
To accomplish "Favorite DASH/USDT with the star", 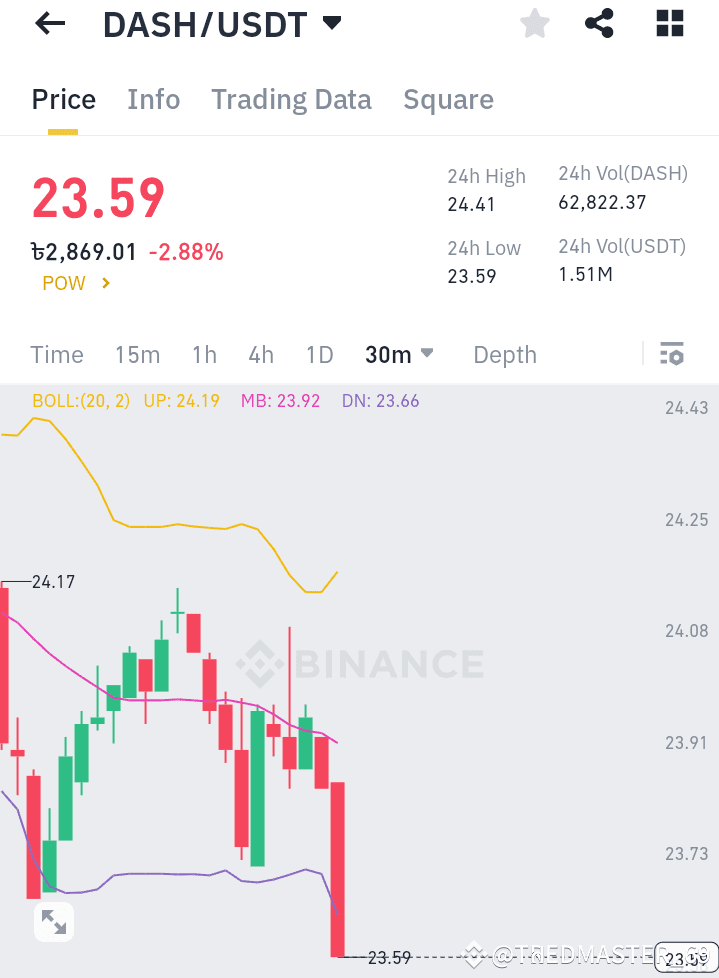I will [x=534, y=23].
